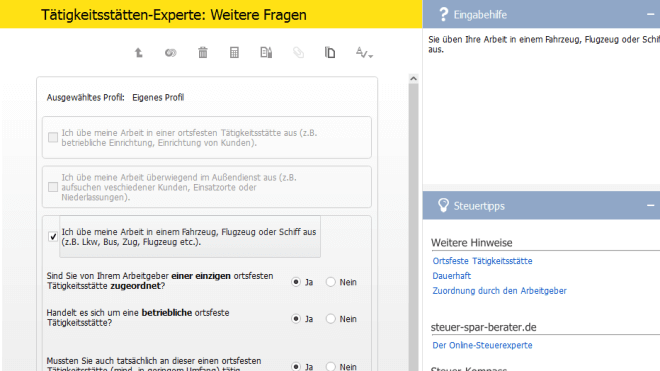This screenshot has height=371, width=660.
Task: Click the Eigenes Profil text
Action: 158,98
